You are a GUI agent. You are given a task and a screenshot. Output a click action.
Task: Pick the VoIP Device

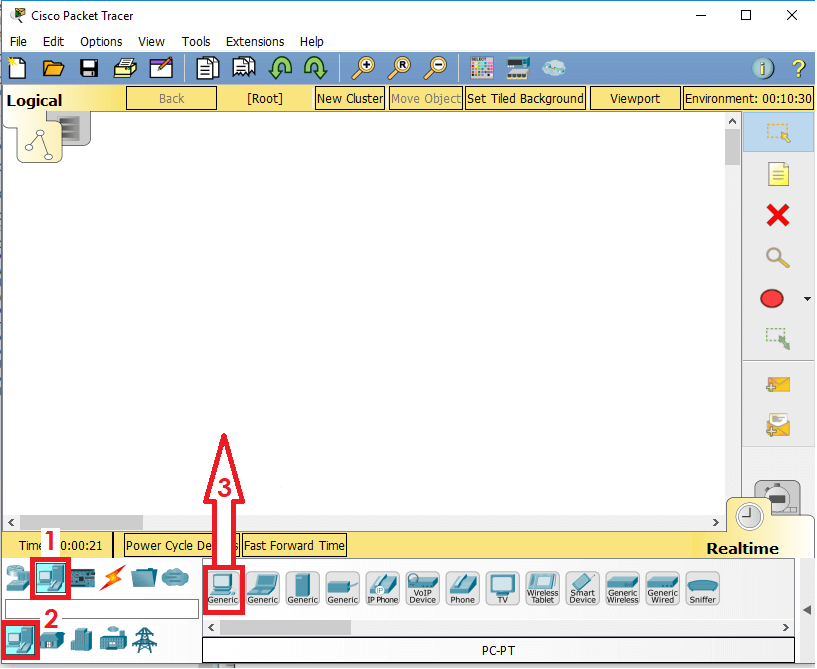(x=423, y=588)
